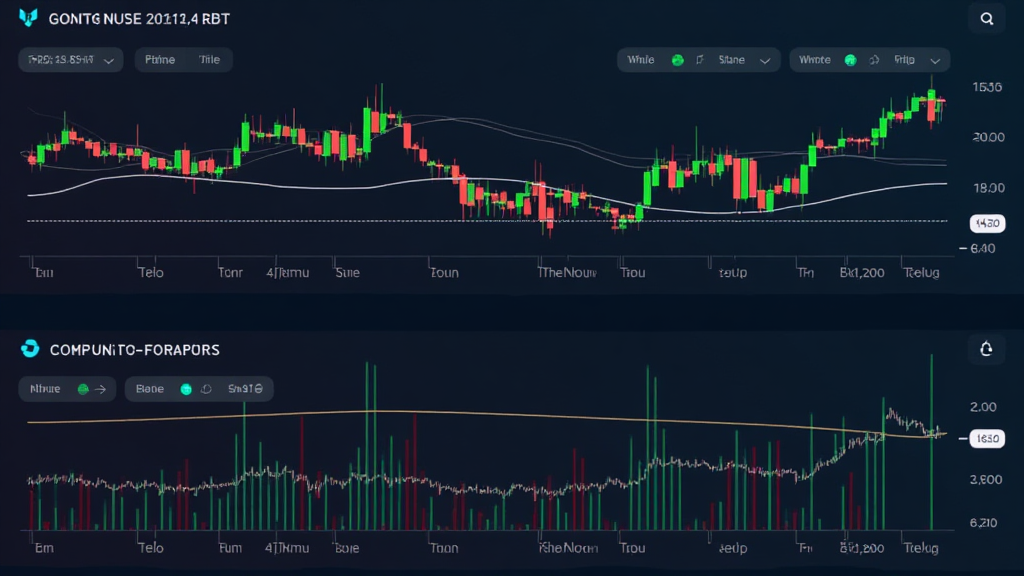This screenshot has width=1024, height=576.
Task: Click the 14.50 price label on the right axis
Action: pos(986,223)
